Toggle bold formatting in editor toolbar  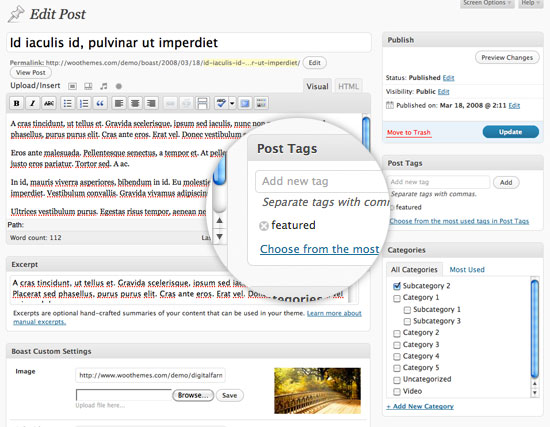[x=16, y=103]
